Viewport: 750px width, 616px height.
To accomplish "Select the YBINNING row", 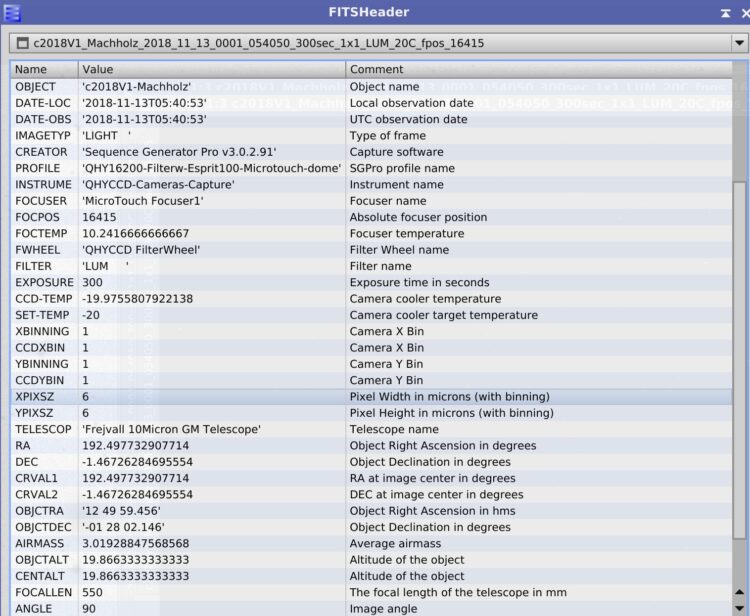I will coord(371,363).
